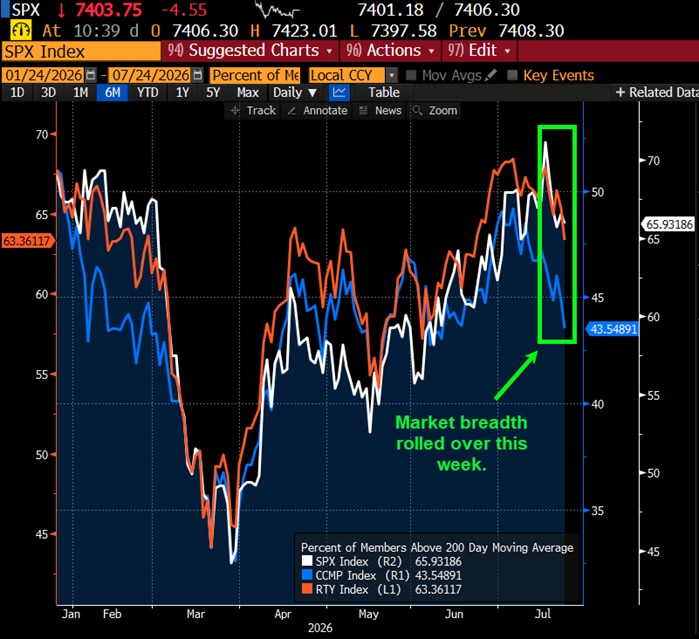Screen dimensions: 699x639
Task: Click the Prev close value 7408.30
Action: coord(531,31)
